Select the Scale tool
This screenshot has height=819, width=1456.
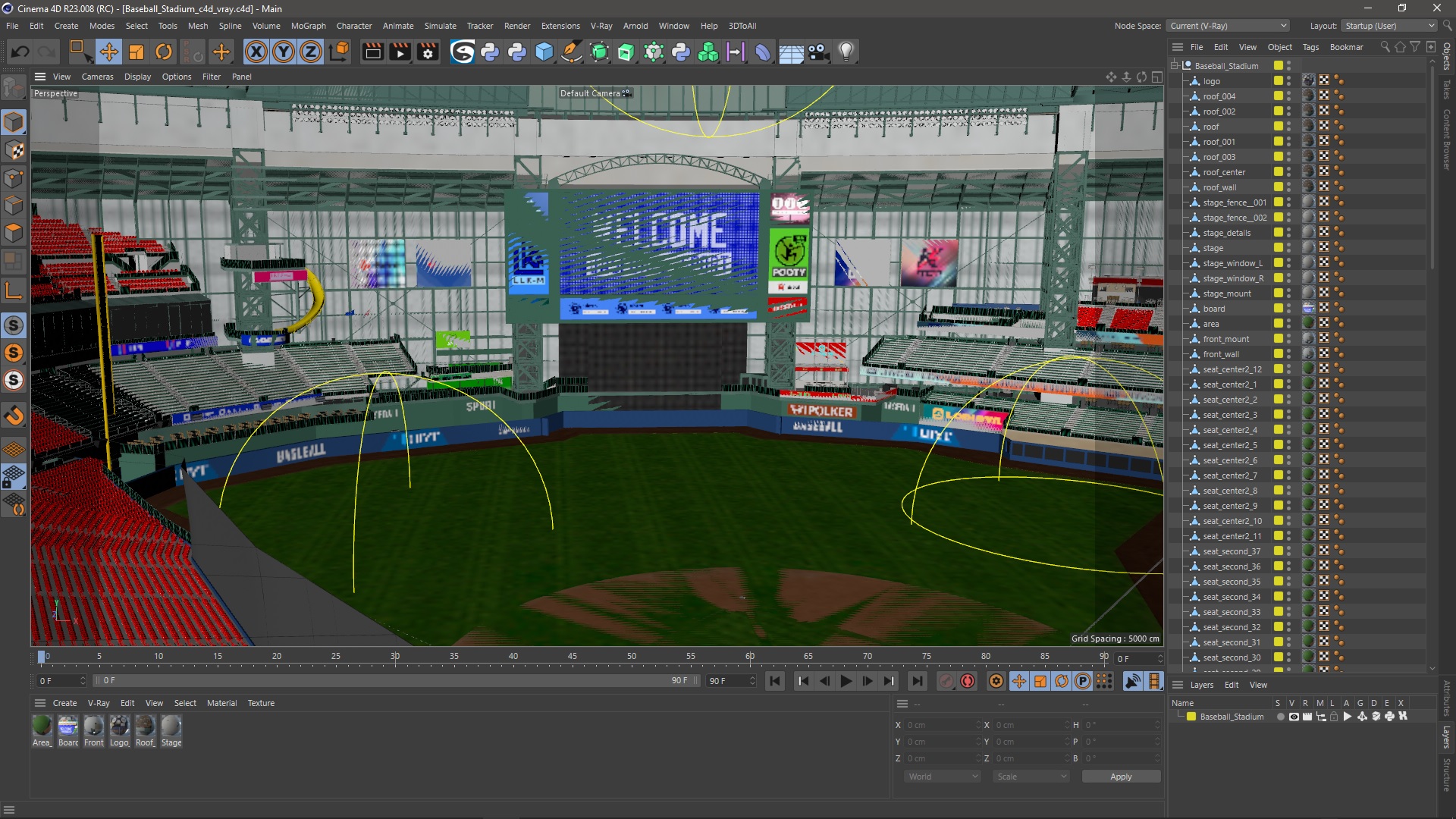point(136,52)
